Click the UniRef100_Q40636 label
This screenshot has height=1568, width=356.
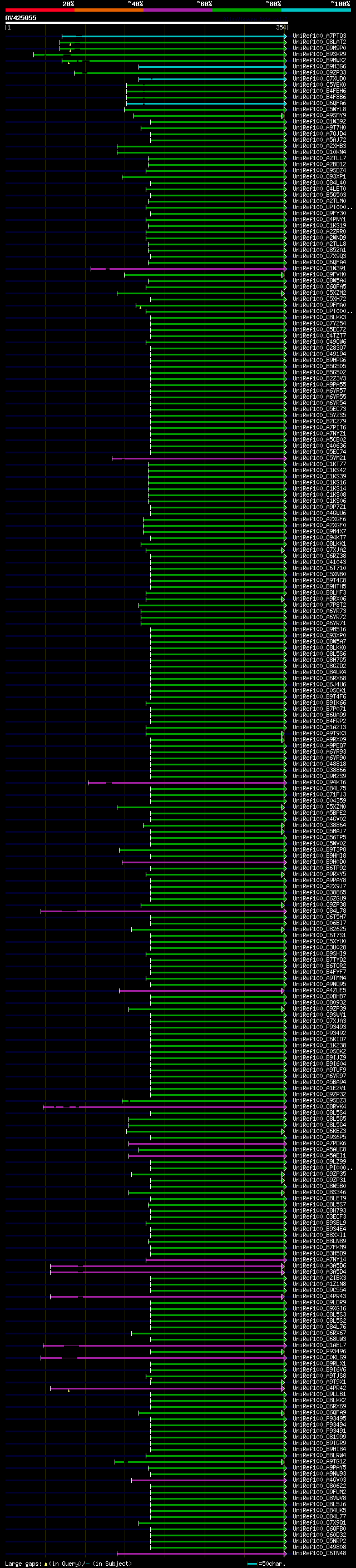pos(319,446)
